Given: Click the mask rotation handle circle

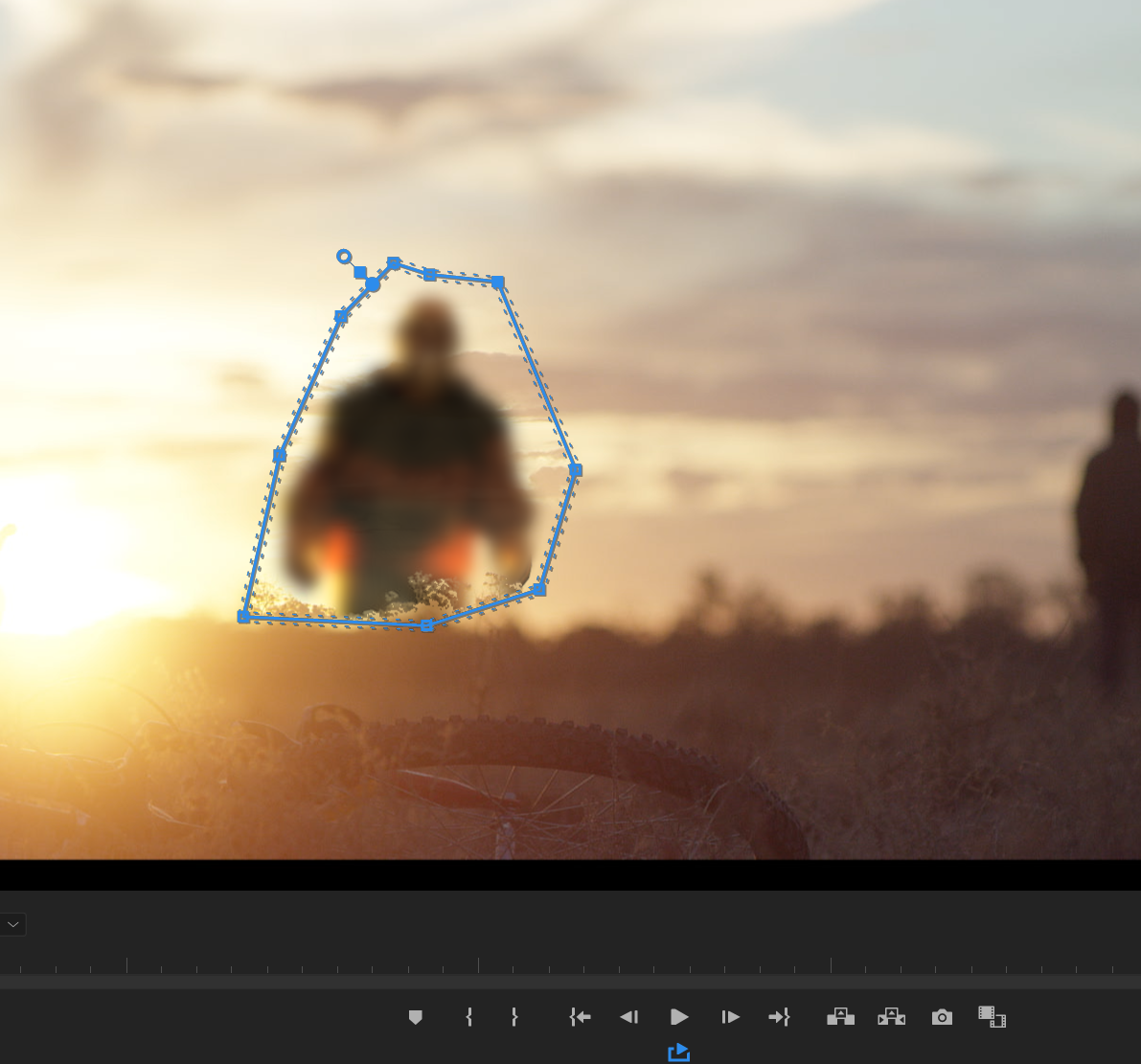Looking at the screenshot, I should pos(344,256).
